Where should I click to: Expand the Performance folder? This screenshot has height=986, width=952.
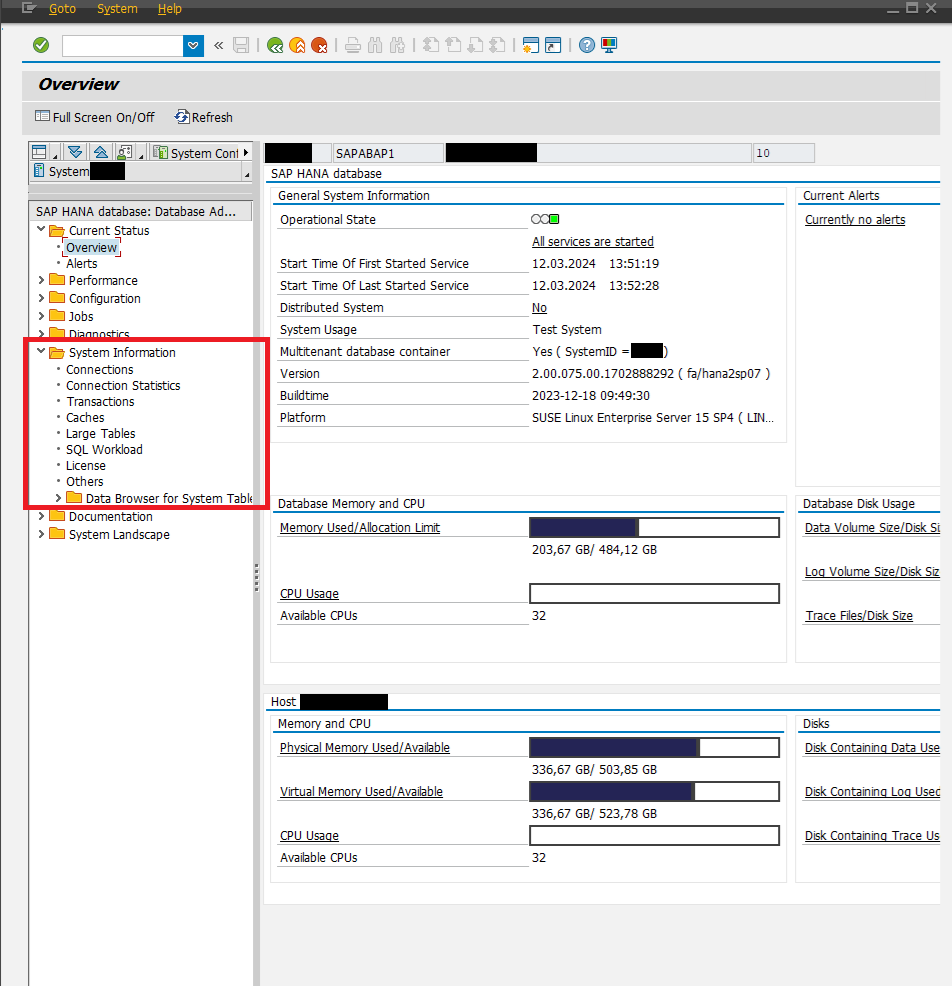click(41, 280)
